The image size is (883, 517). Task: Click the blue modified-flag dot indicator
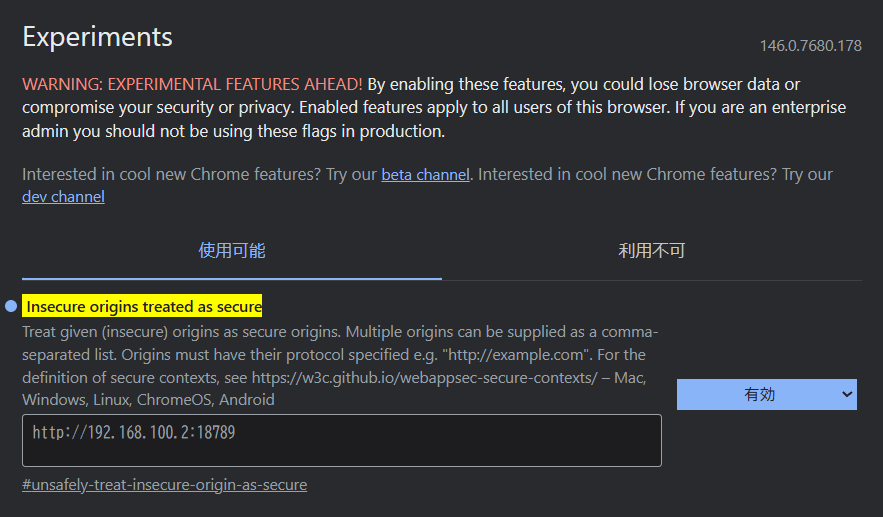(11, 306)
